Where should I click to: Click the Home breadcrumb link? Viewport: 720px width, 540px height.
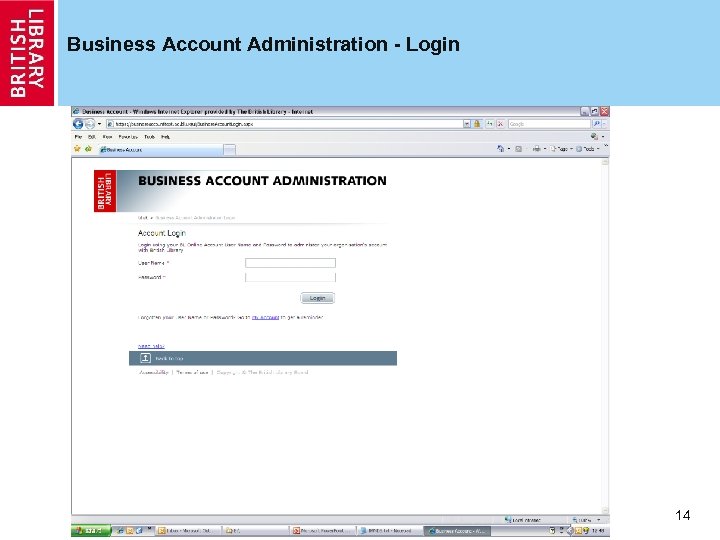143,218
